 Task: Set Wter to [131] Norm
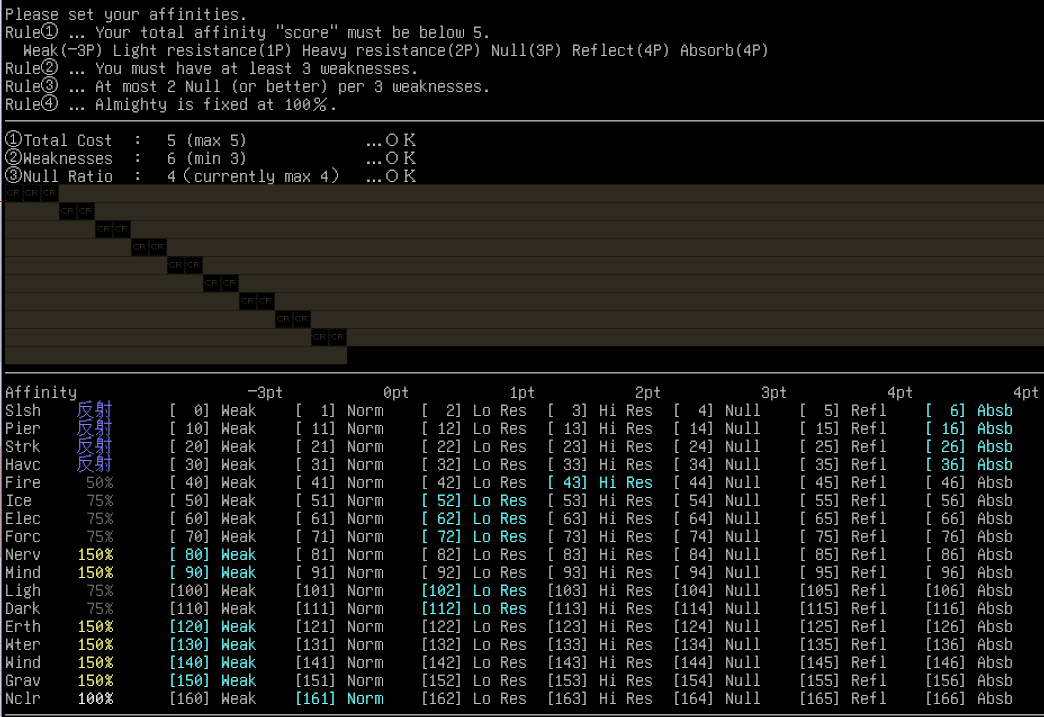click(339, 644)
